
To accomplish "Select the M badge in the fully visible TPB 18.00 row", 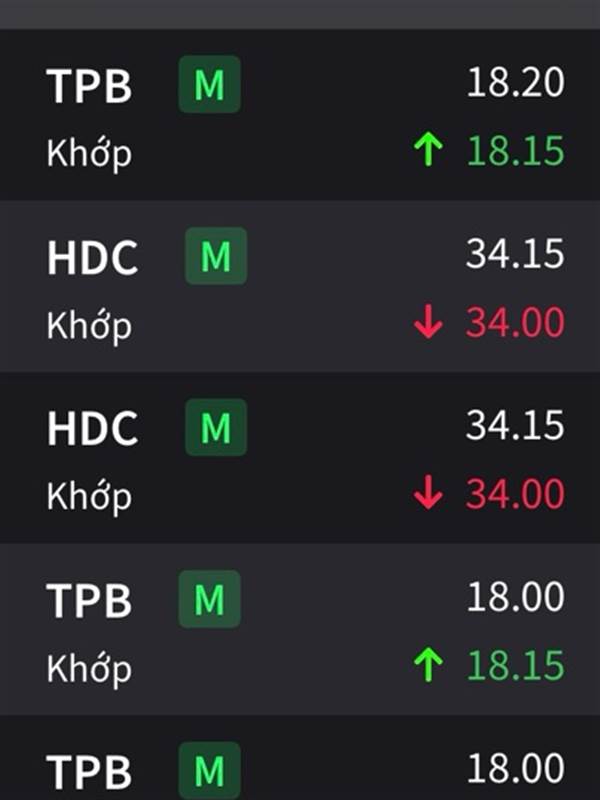I will (210, 599).
